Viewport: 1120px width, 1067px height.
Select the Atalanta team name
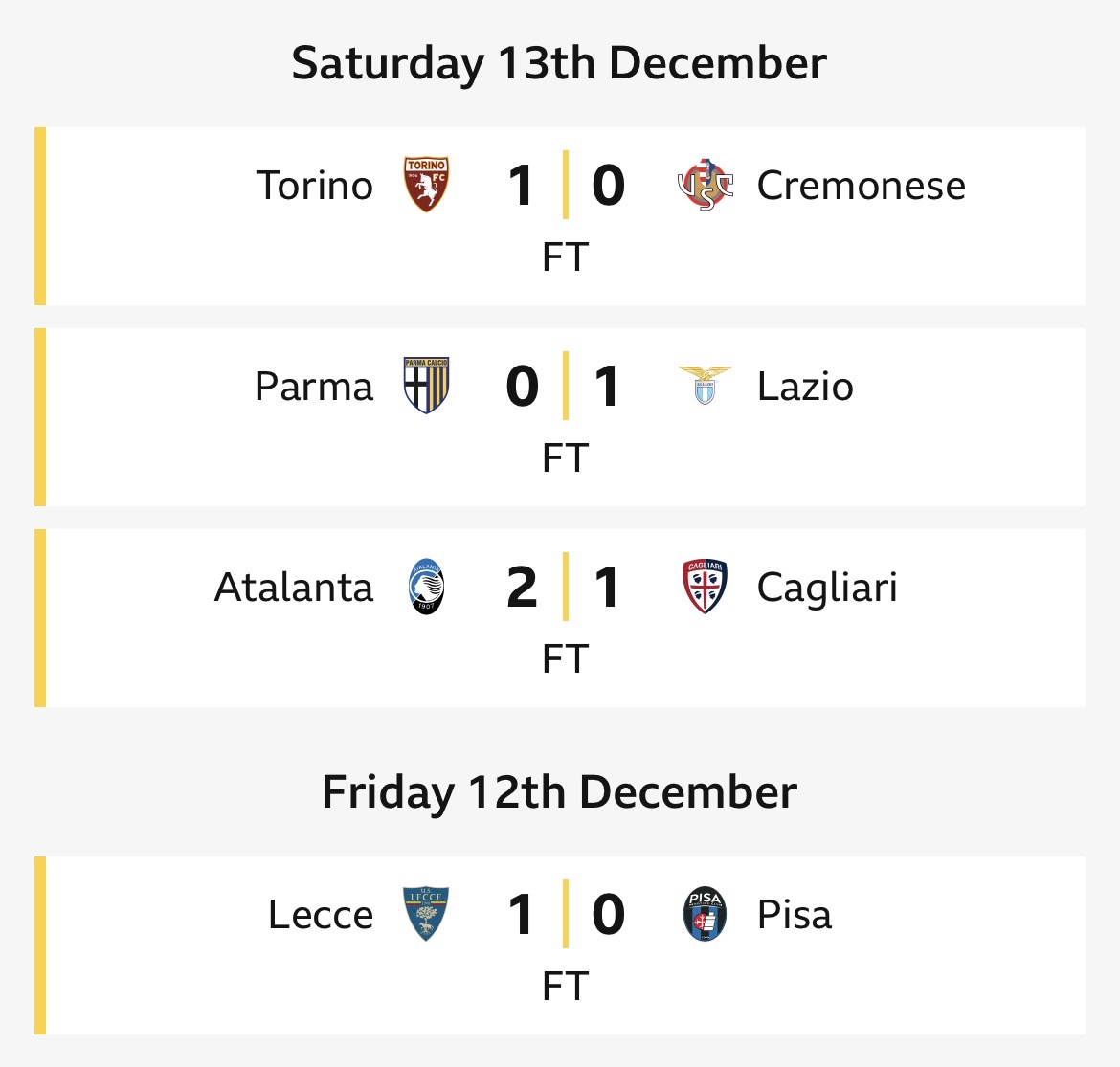[294, 588]
